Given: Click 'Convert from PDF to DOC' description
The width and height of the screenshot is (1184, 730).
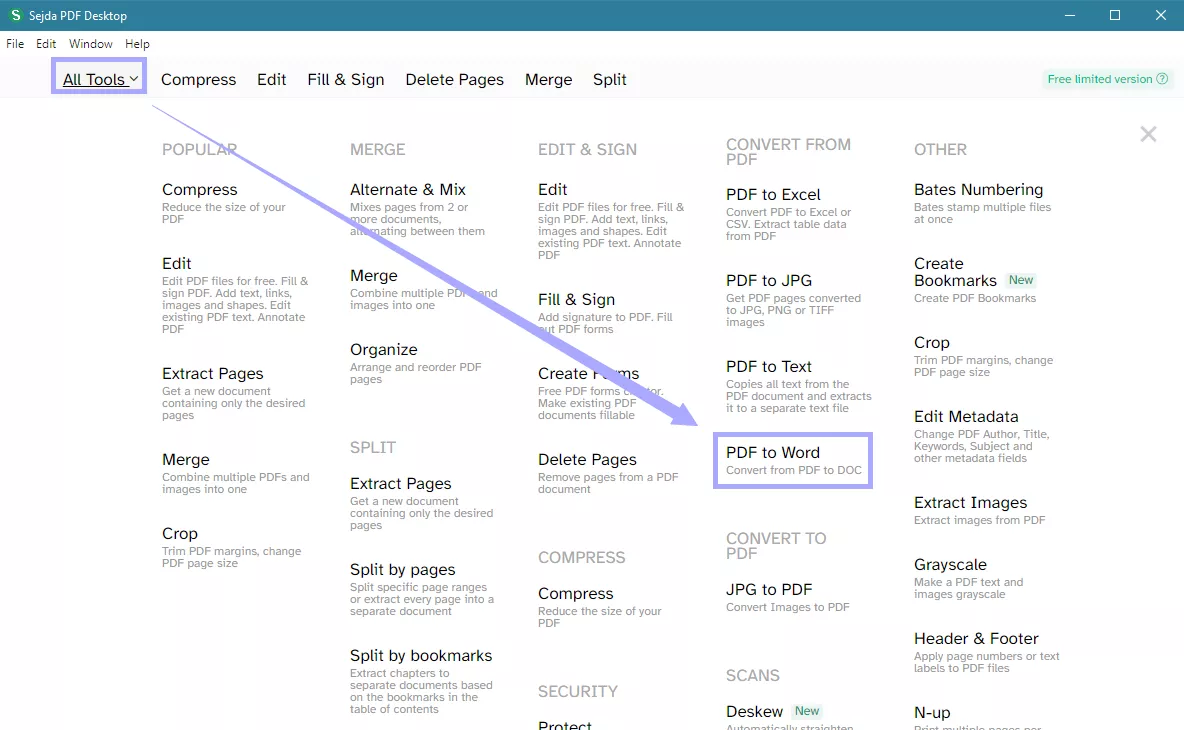Looking at the screenshot, I should click(794, 470).
